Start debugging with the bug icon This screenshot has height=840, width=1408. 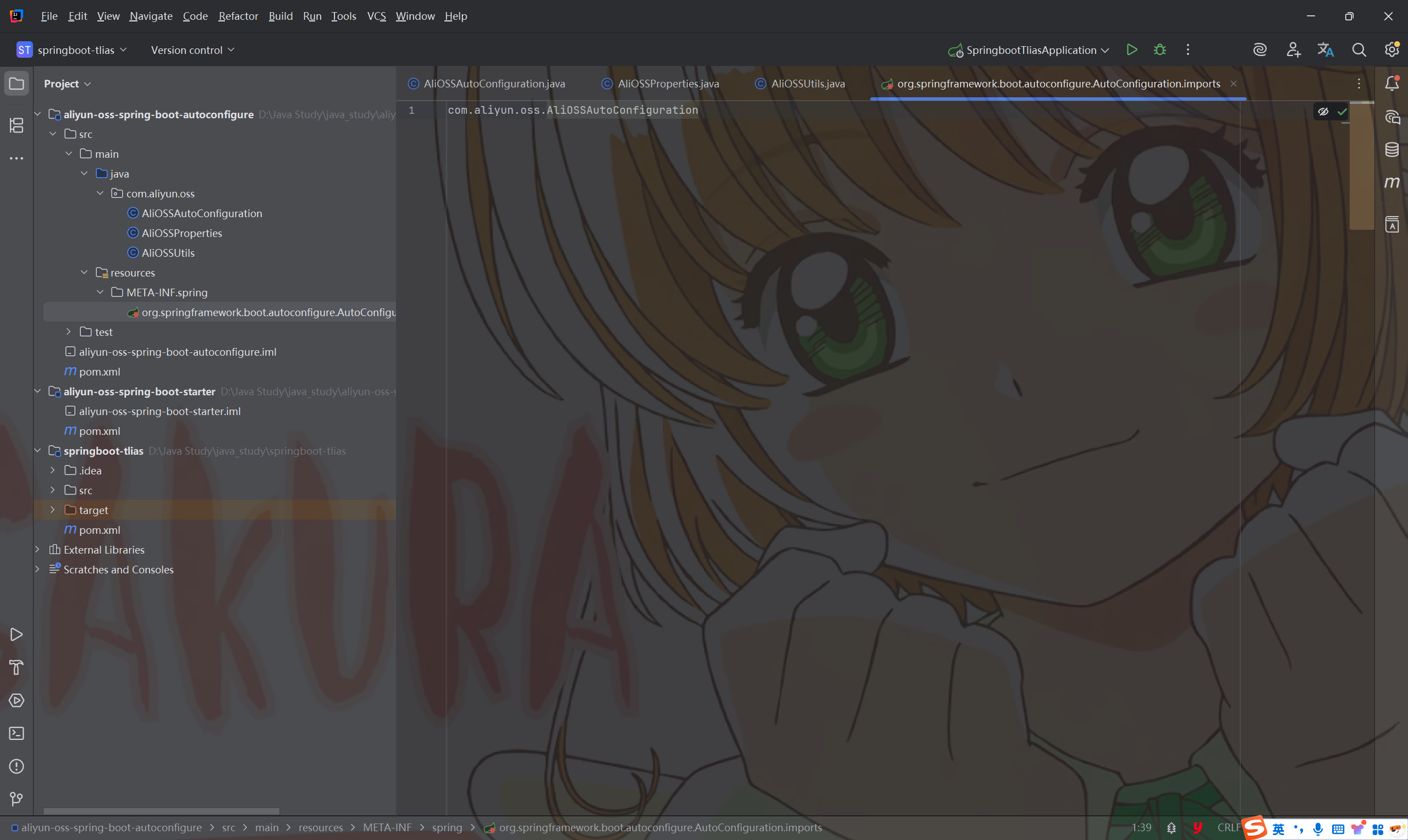[x=1159, y=50]
